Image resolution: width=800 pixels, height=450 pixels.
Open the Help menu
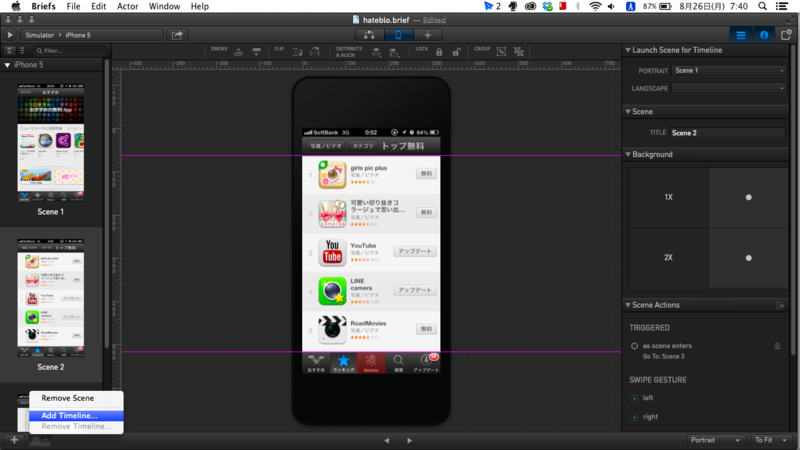click(x=199, y=6)
